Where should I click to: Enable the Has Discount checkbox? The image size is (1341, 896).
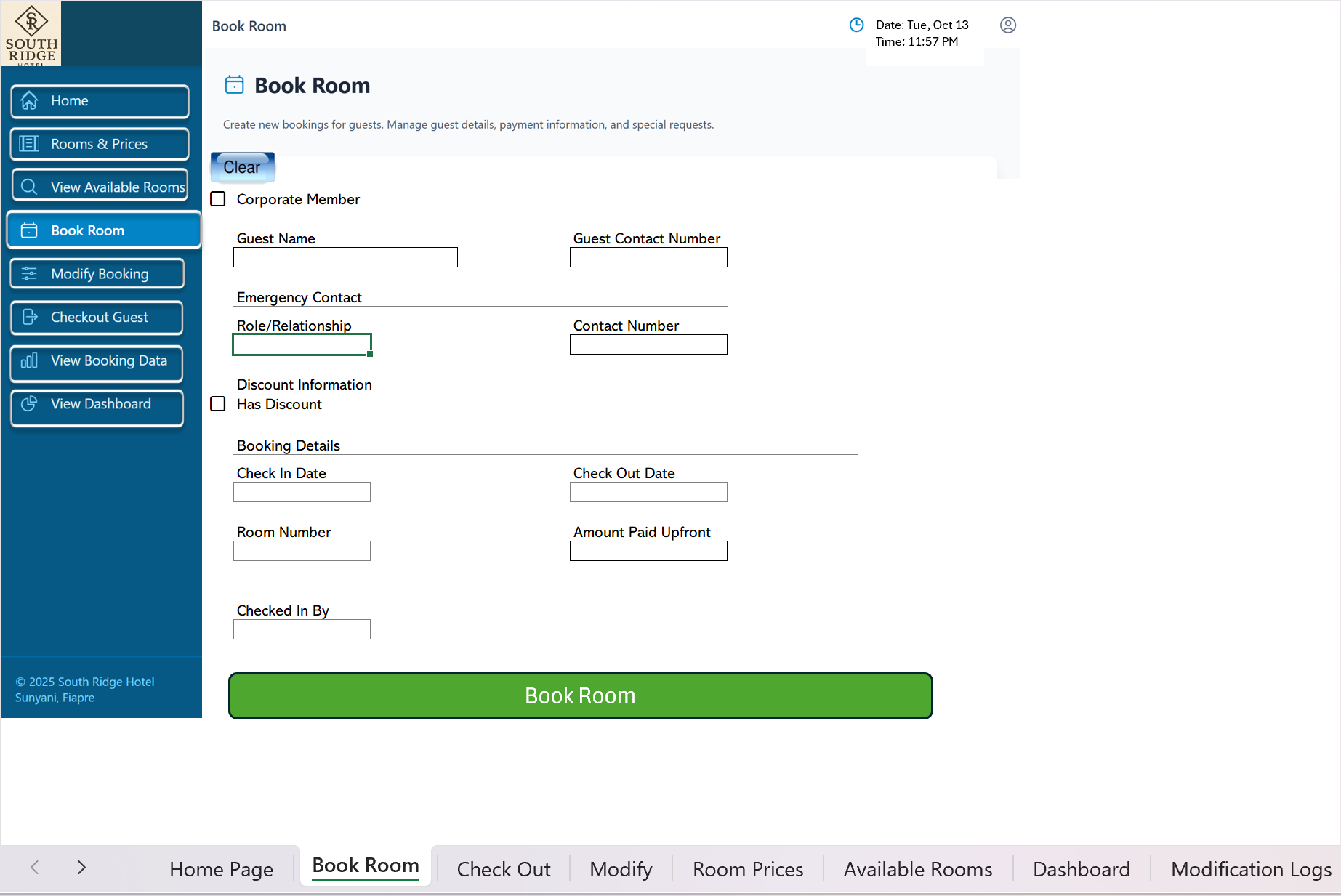[x=218, y=404]
